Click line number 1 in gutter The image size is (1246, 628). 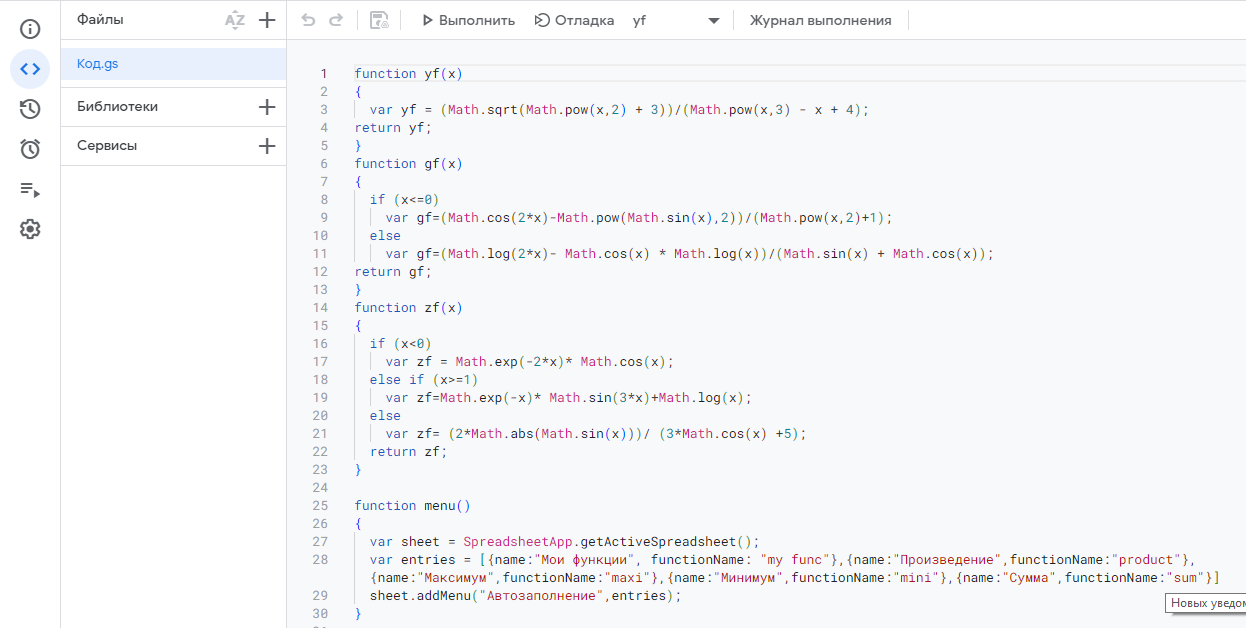tap(323, 74)
